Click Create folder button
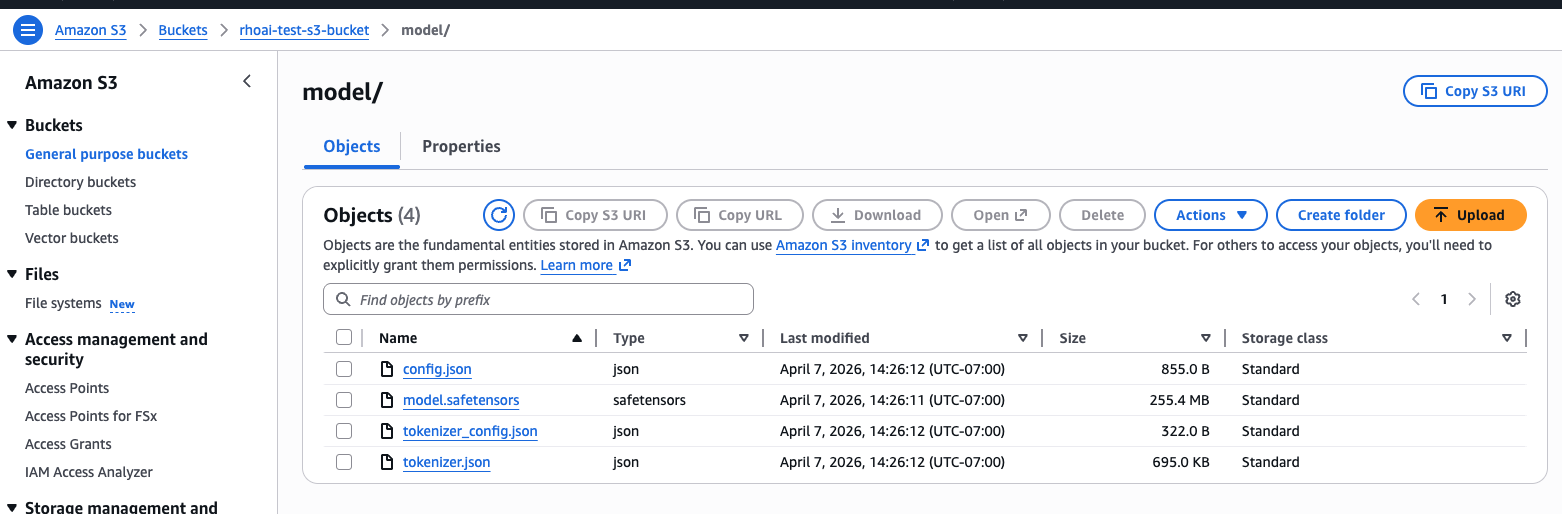 pyautogui.click(x=1341, y=215)
